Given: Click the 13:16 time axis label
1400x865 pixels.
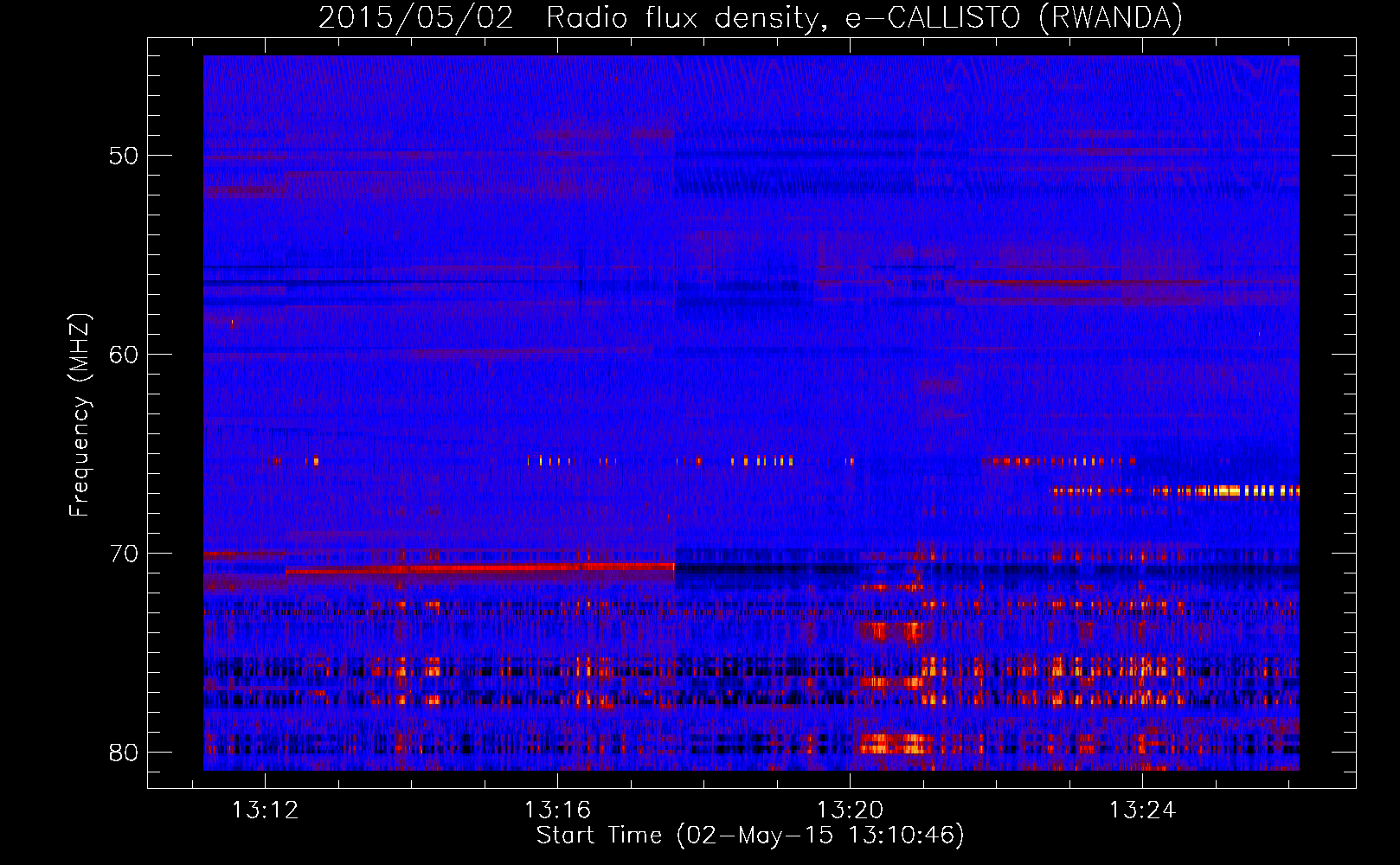Looking at the screenshot, I should (557, 810).
